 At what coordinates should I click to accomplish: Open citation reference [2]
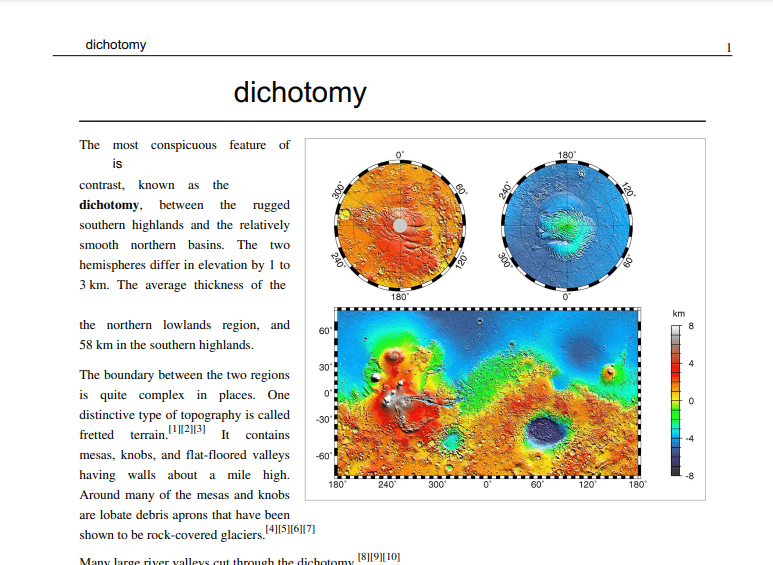(x=186, y=429)
